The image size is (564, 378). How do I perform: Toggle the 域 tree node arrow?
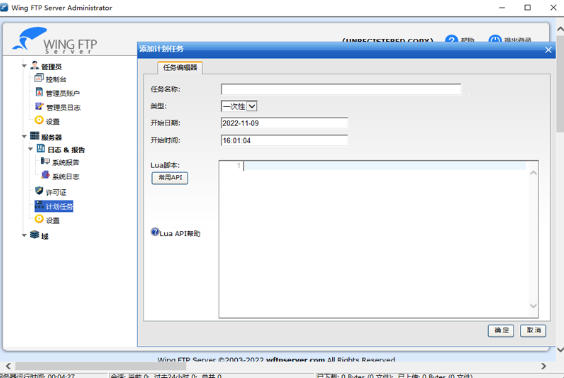[24, 235]
